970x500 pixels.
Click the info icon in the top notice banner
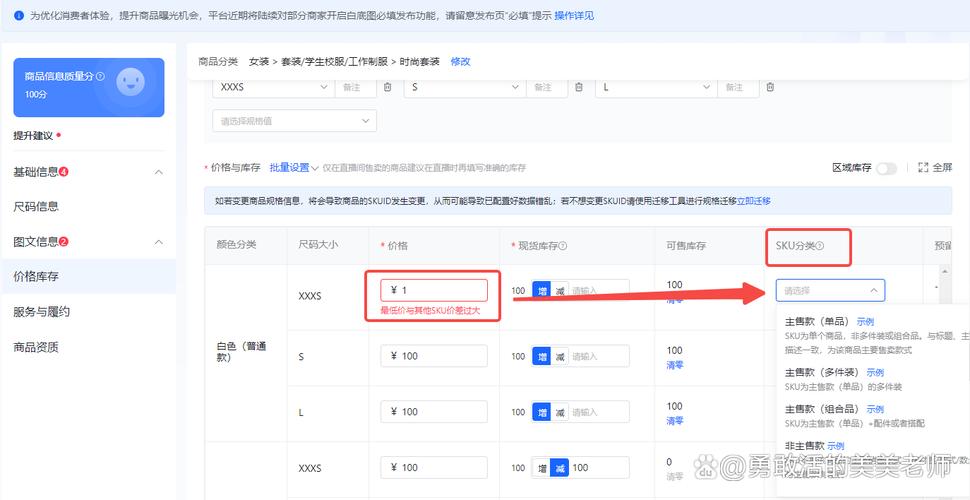(x=19, y=16)
